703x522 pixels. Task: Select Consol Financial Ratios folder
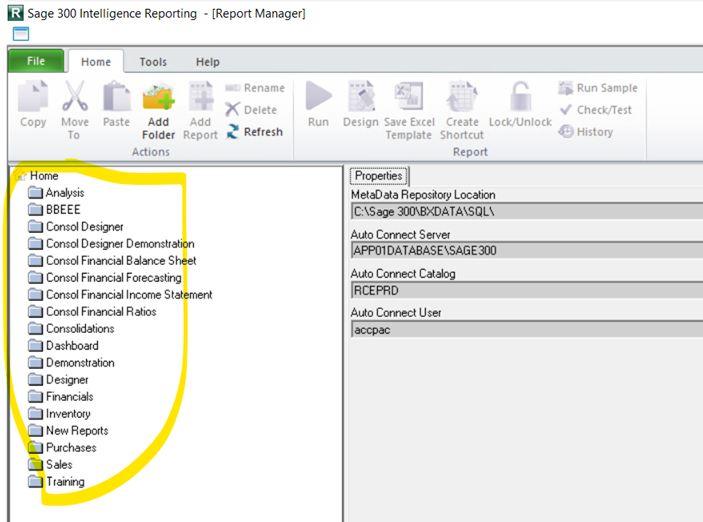[92, 312]
